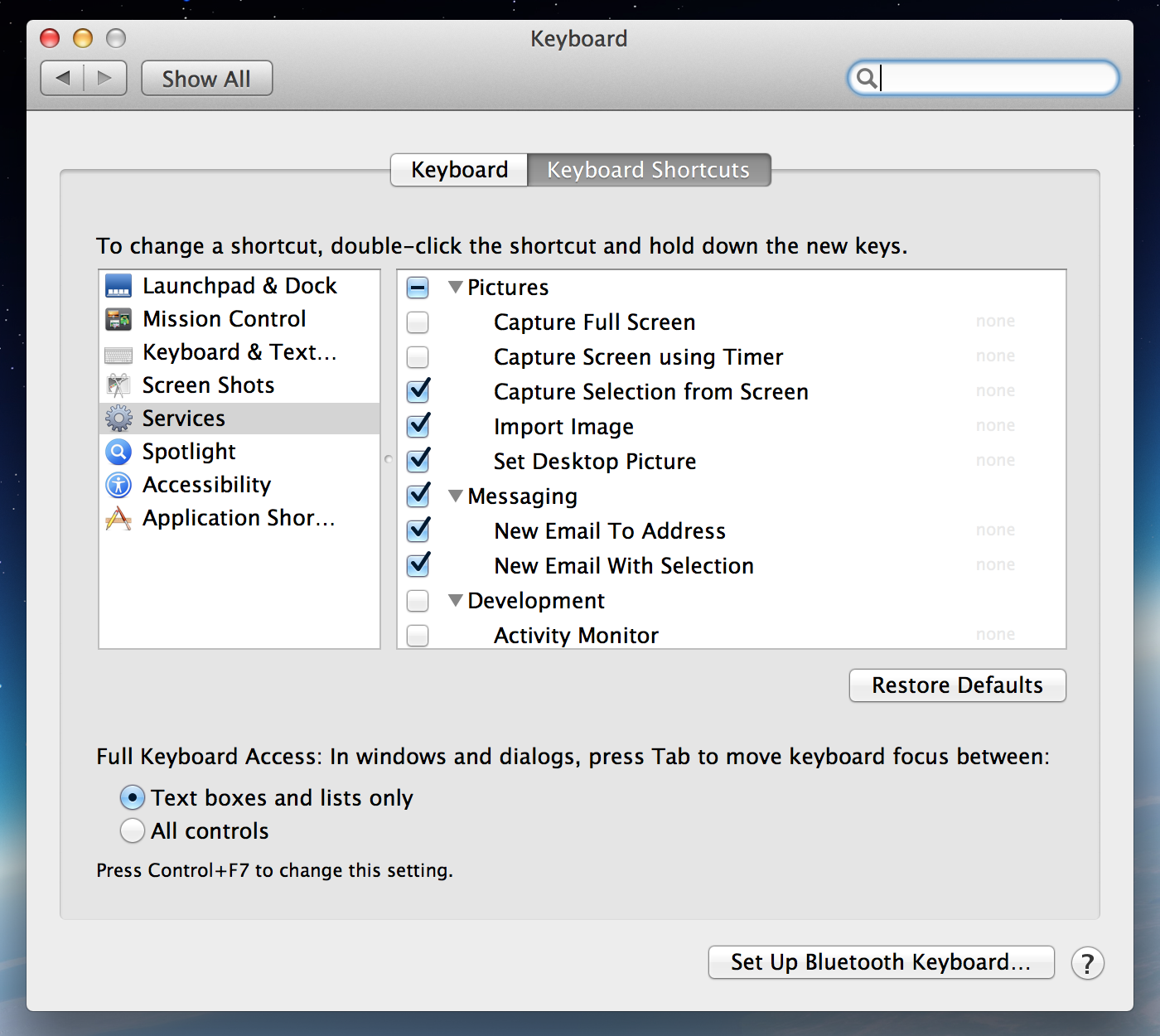Image resolution: width=1160 pixels, height=1036 pixels.
Task: Click the Launchpad & Dock icon
Action: (118, 286)
